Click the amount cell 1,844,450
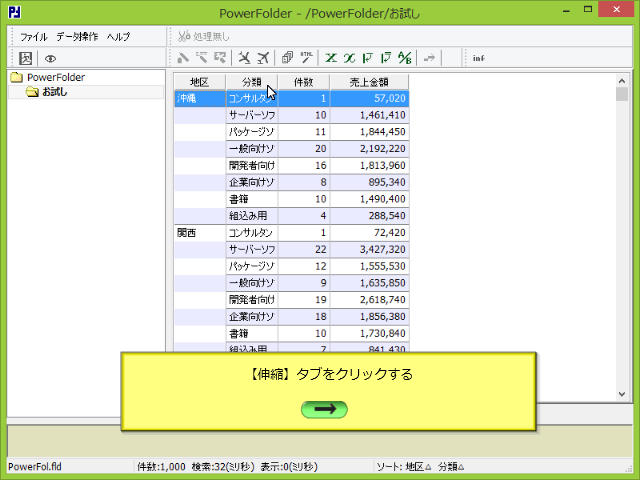The width and height of the screenshot is (640, 480). 369,132
